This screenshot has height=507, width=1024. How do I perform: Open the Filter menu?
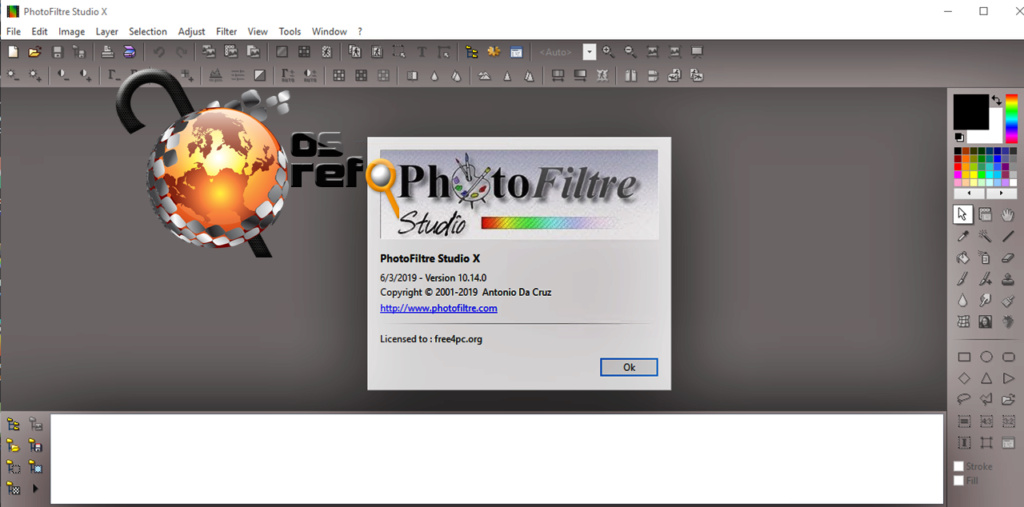click(x=227, y=31)
